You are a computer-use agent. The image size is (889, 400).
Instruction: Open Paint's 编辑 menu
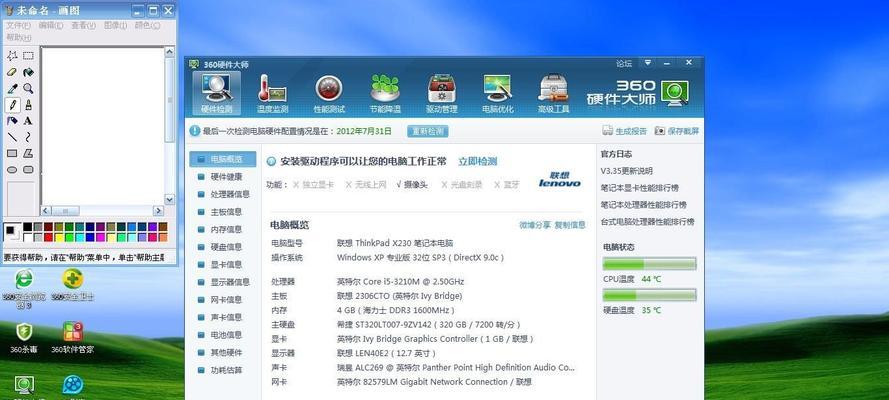(x=51, y=25)
